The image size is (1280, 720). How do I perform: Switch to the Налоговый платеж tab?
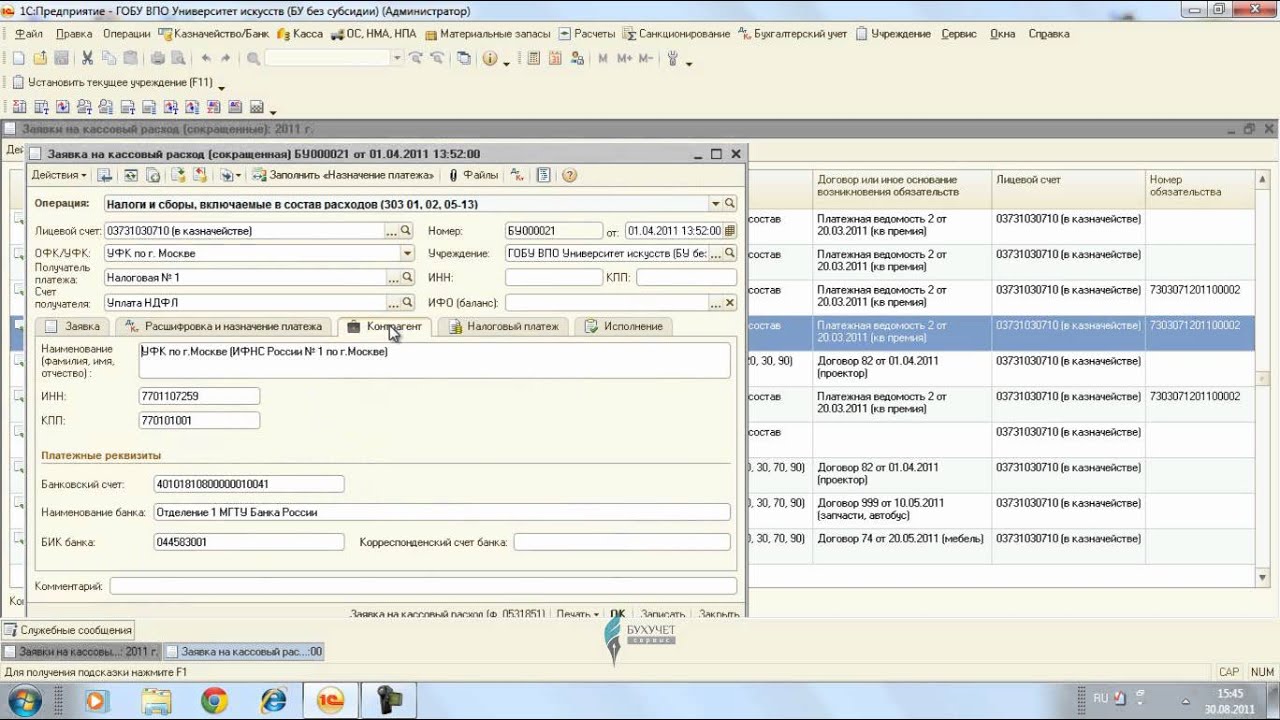[504, 326]
